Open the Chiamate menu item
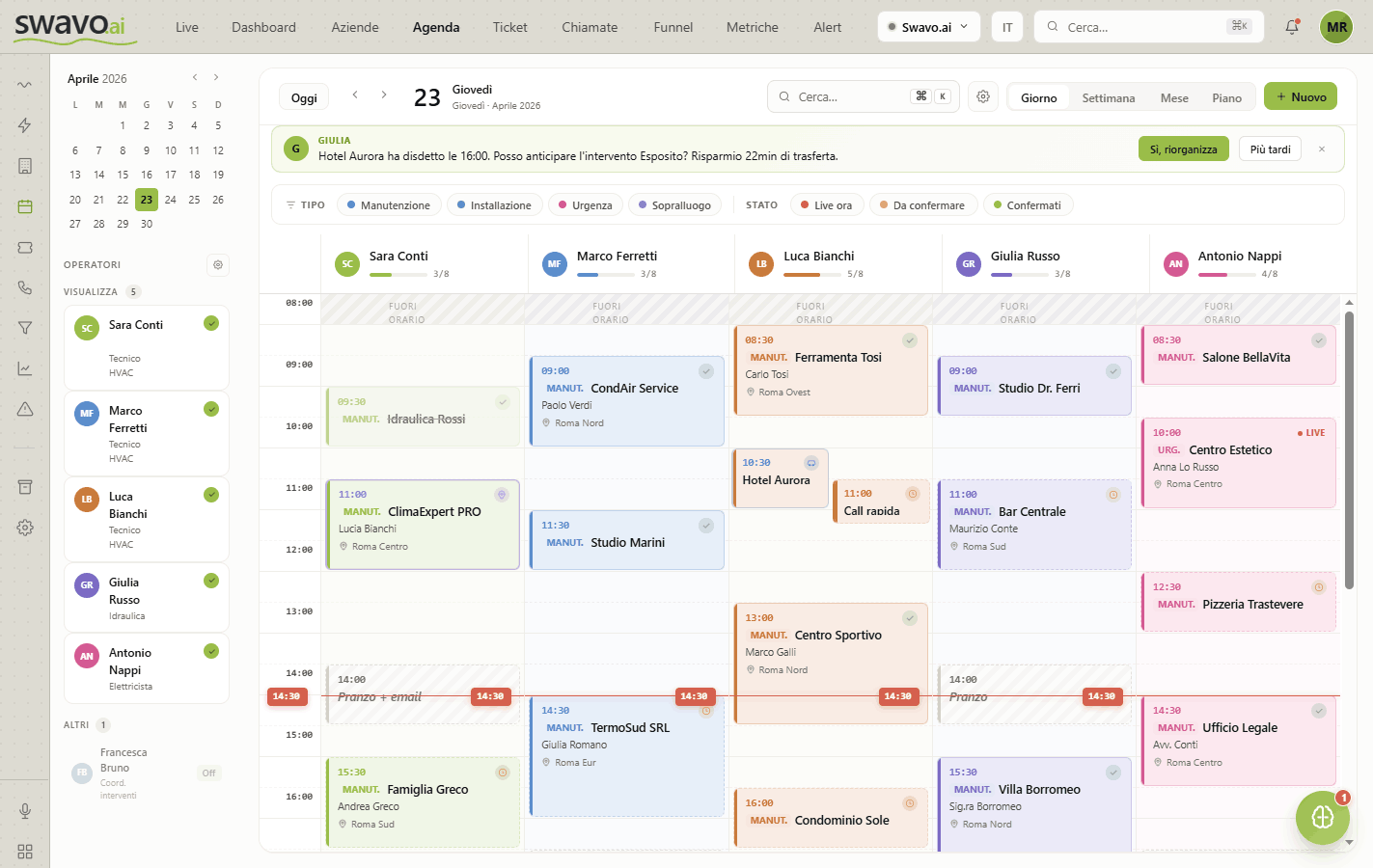Screen dimensions: 1373x868 [x=590, y=27]
